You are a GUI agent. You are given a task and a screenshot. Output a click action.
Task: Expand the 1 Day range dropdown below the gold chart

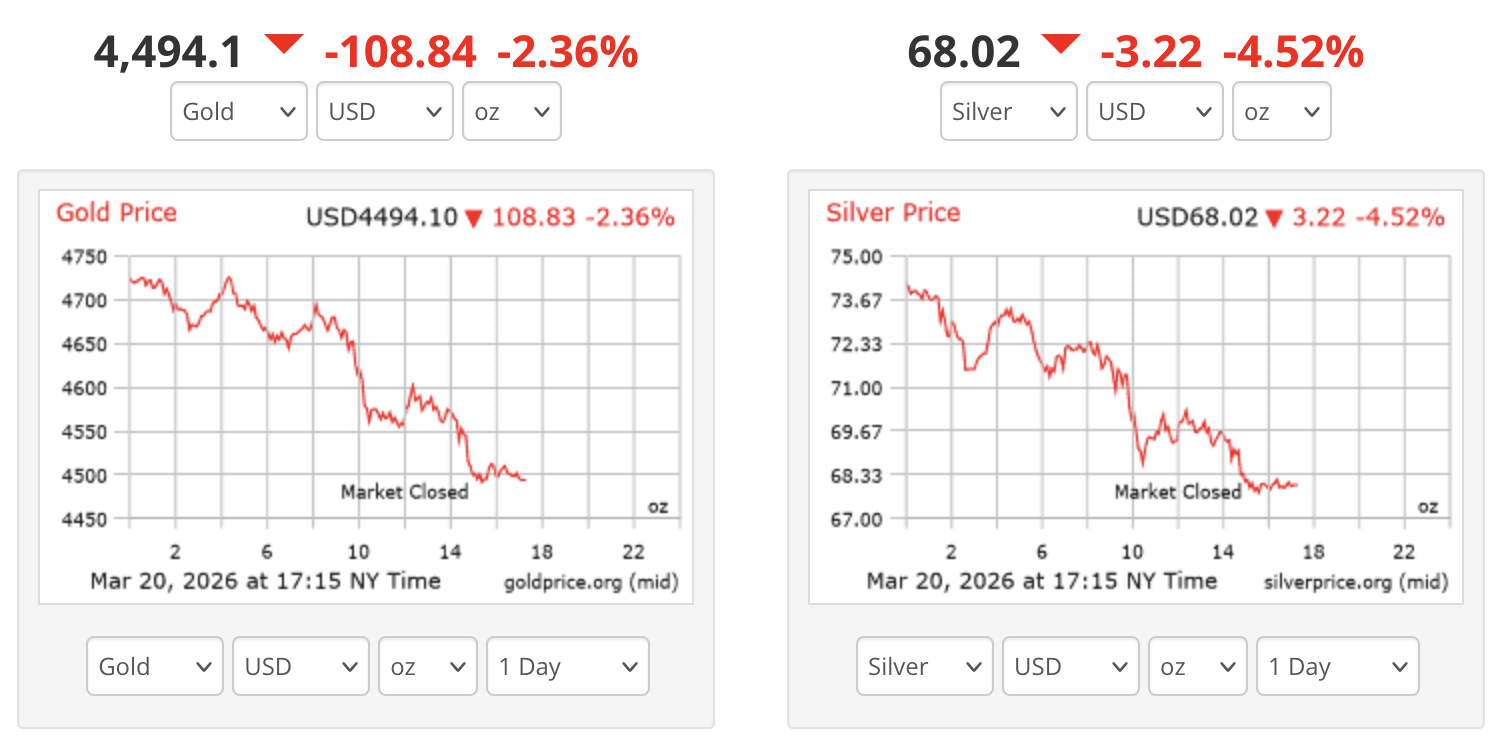(568, 666)
